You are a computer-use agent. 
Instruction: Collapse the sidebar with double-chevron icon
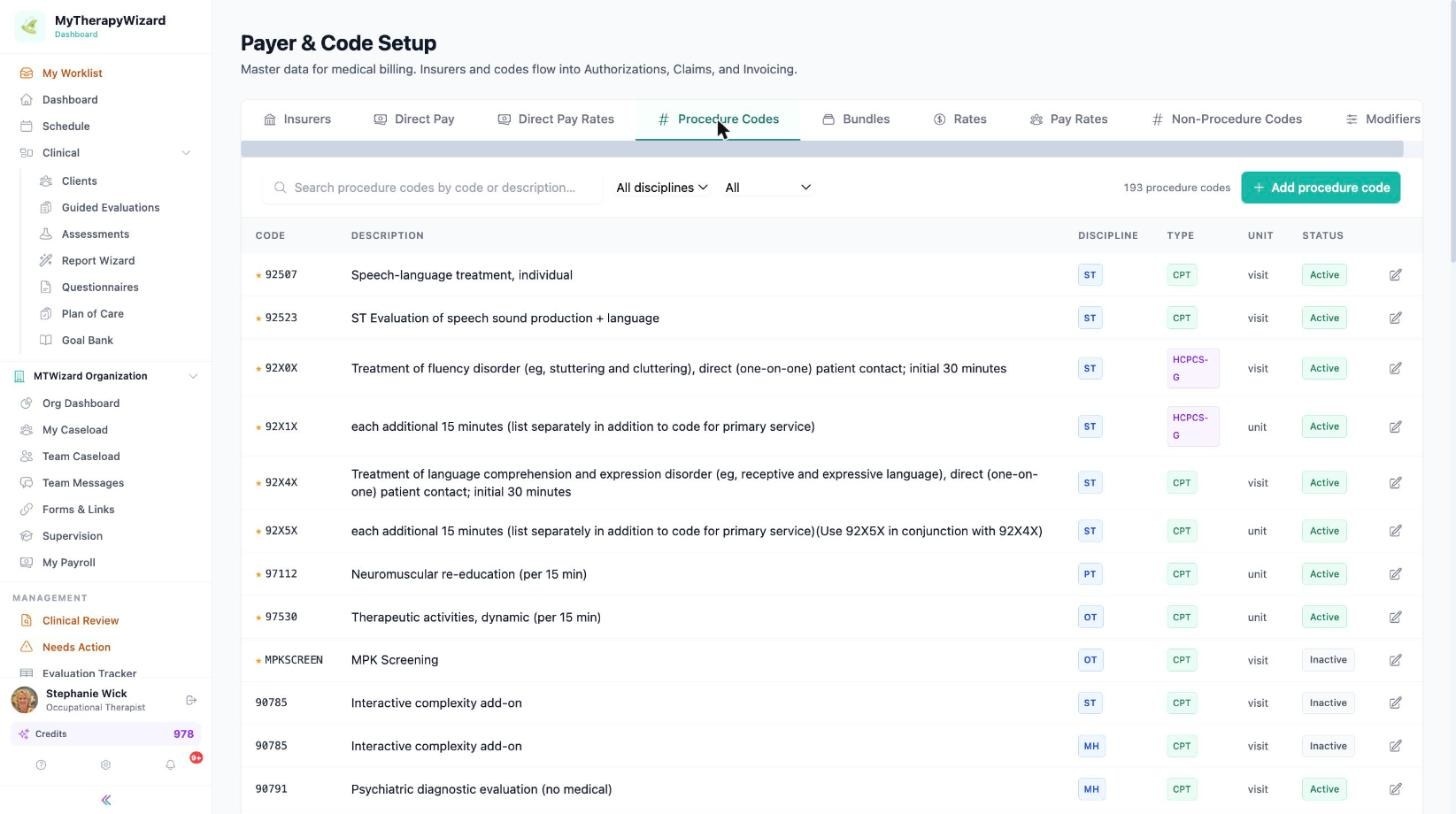click(106, 800)
